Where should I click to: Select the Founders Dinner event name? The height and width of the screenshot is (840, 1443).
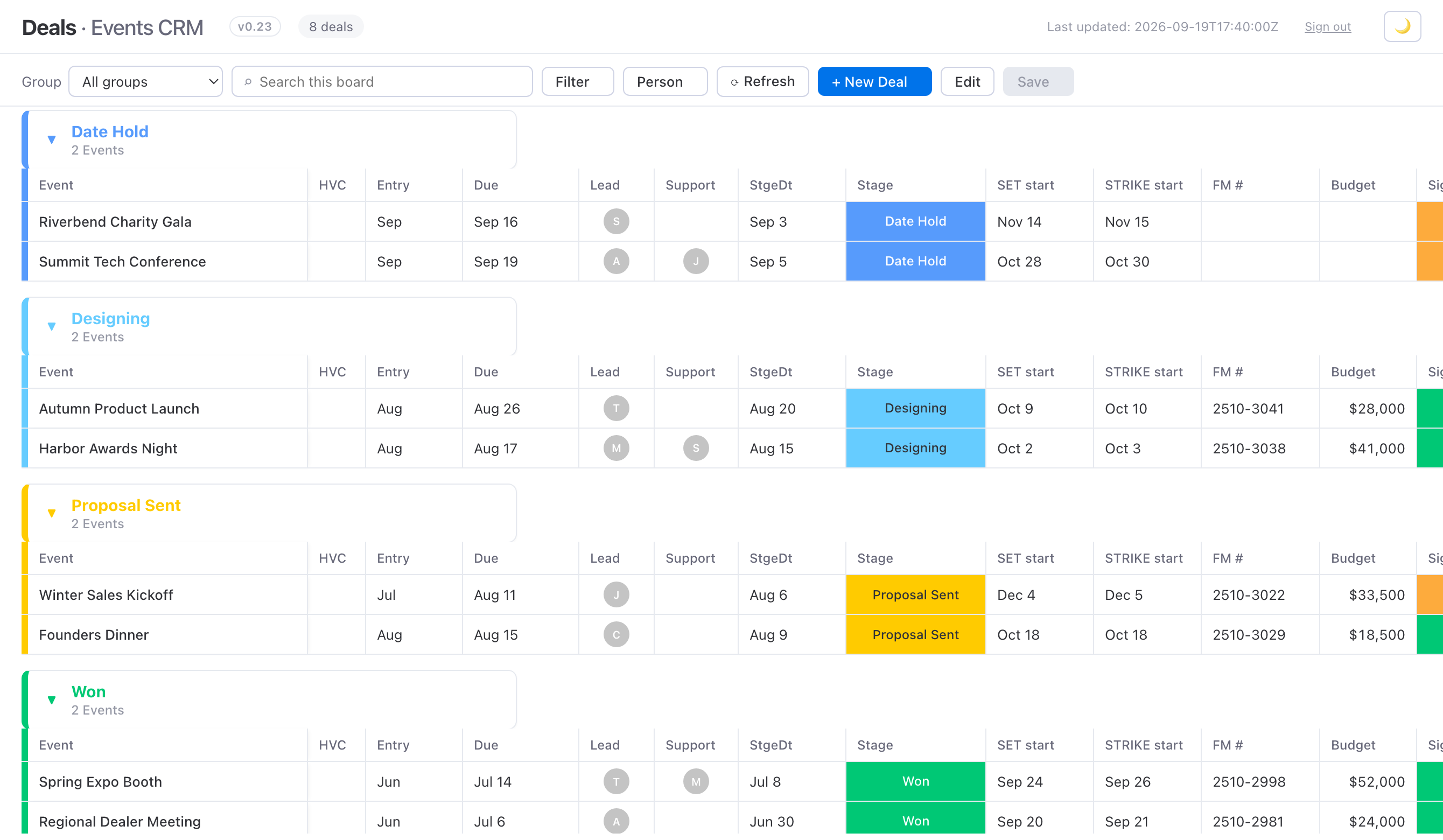click(x=94, y=635)
